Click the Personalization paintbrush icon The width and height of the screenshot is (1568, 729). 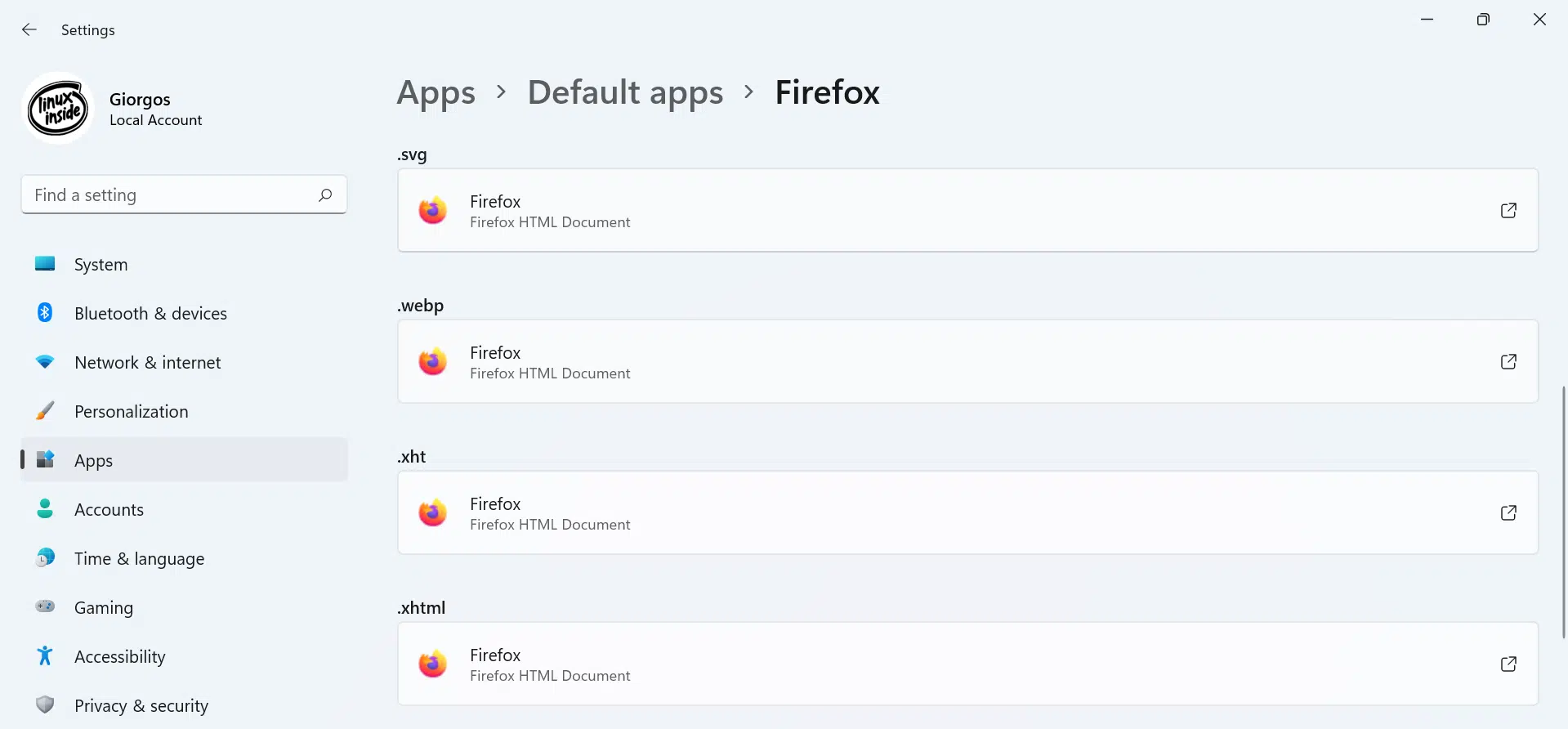45,410
